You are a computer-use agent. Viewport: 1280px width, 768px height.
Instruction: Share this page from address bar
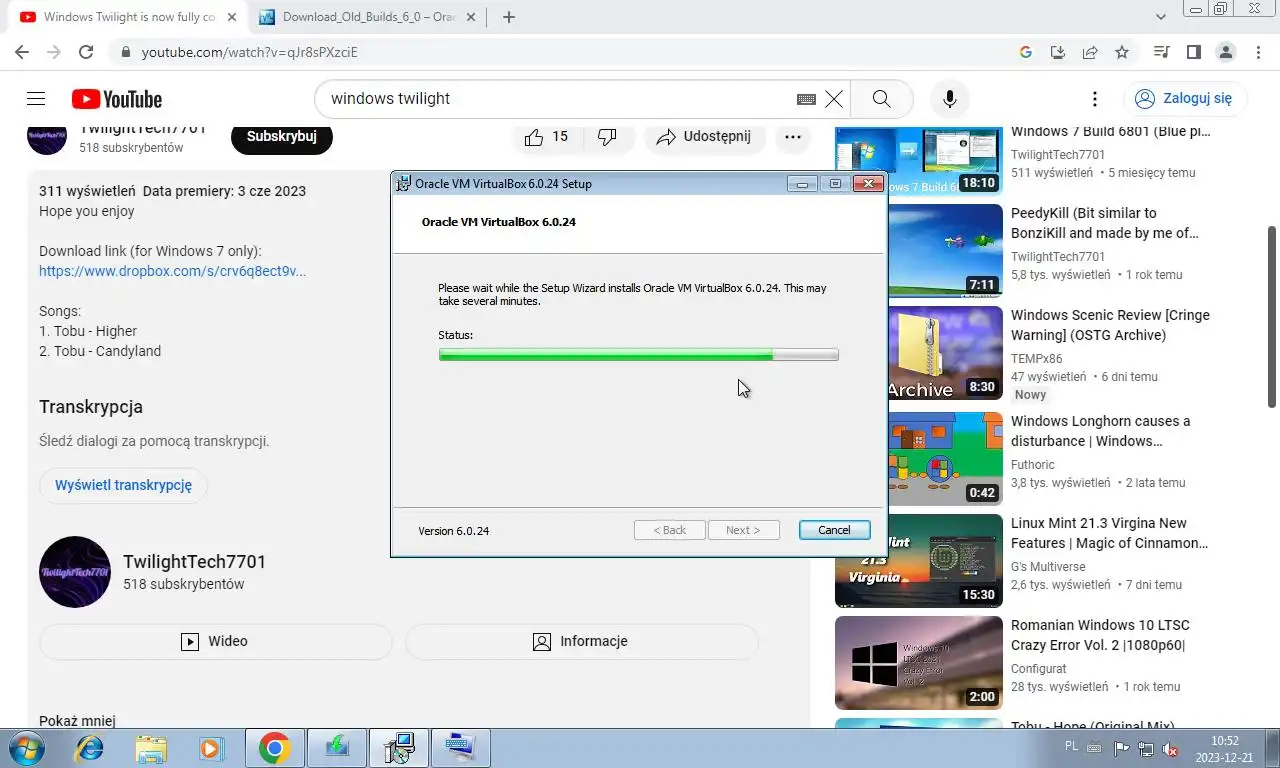pos(1090,52)
